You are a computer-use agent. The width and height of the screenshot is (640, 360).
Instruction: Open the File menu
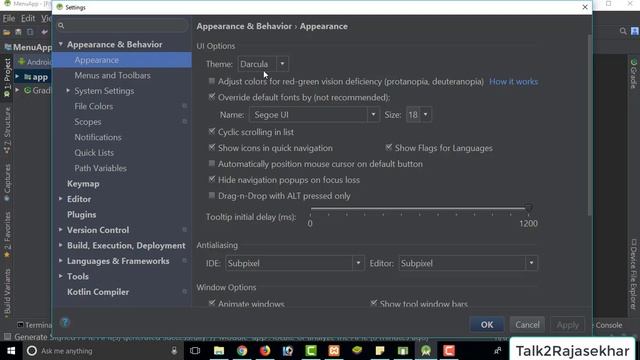(9, 18)
